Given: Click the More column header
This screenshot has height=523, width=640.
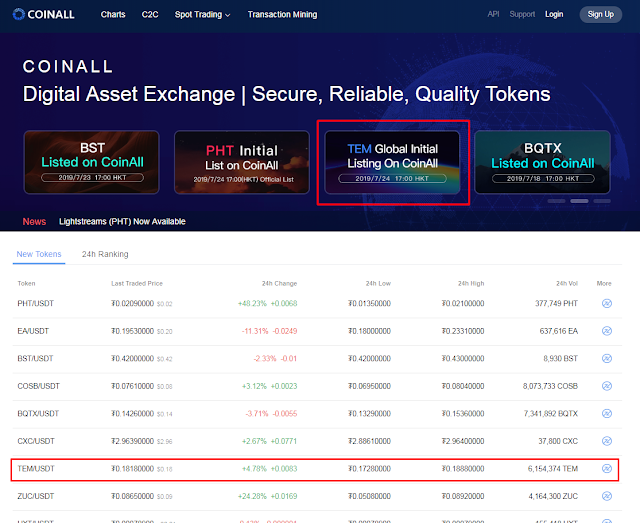Looking at the screenshot, I should click(604, 283).
